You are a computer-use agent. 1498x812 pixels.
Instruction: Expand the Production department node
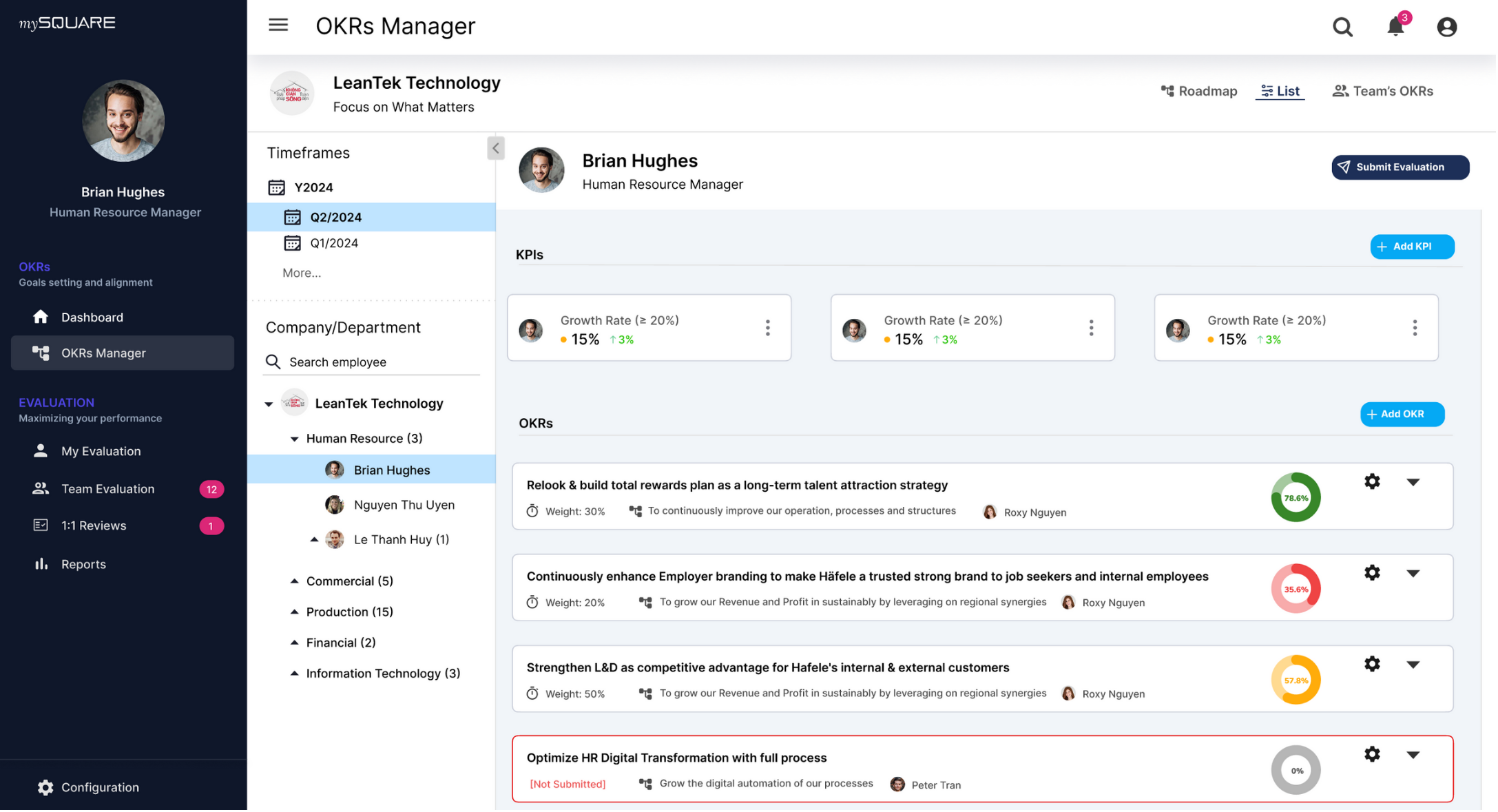coord(294,612)
